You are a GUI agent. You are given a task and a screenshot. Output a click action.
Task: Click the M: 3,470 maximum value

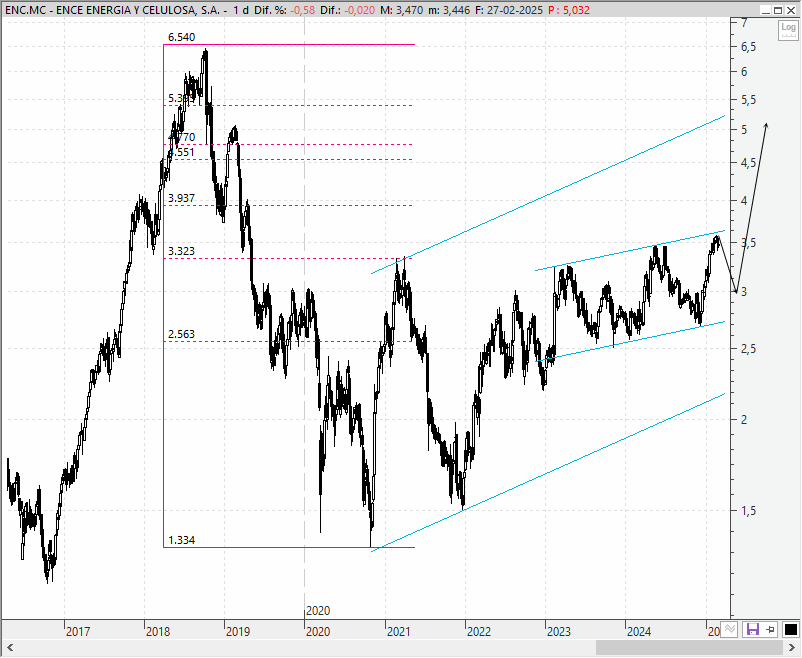pos(402,10)
